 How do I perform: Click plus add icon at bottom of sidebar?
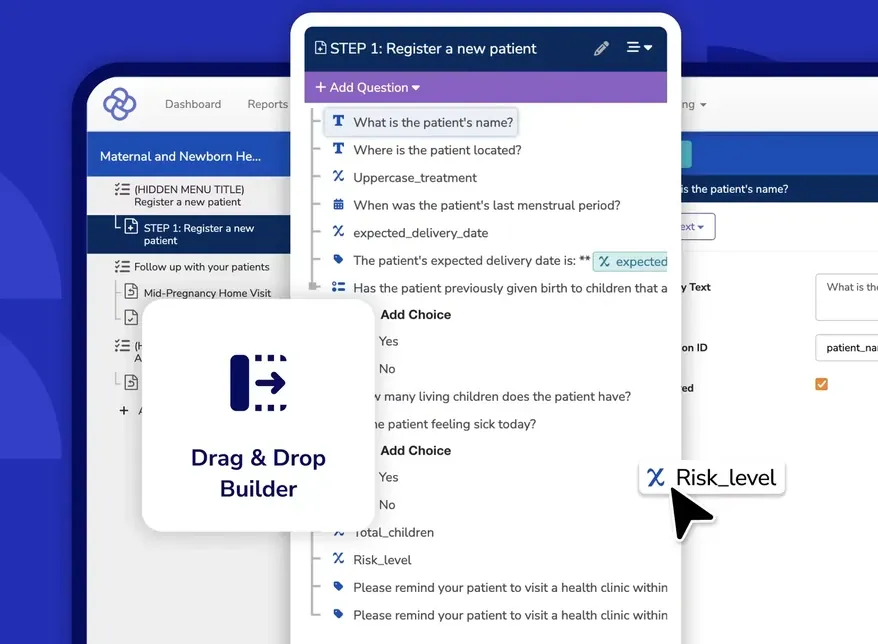coord(124,410)
